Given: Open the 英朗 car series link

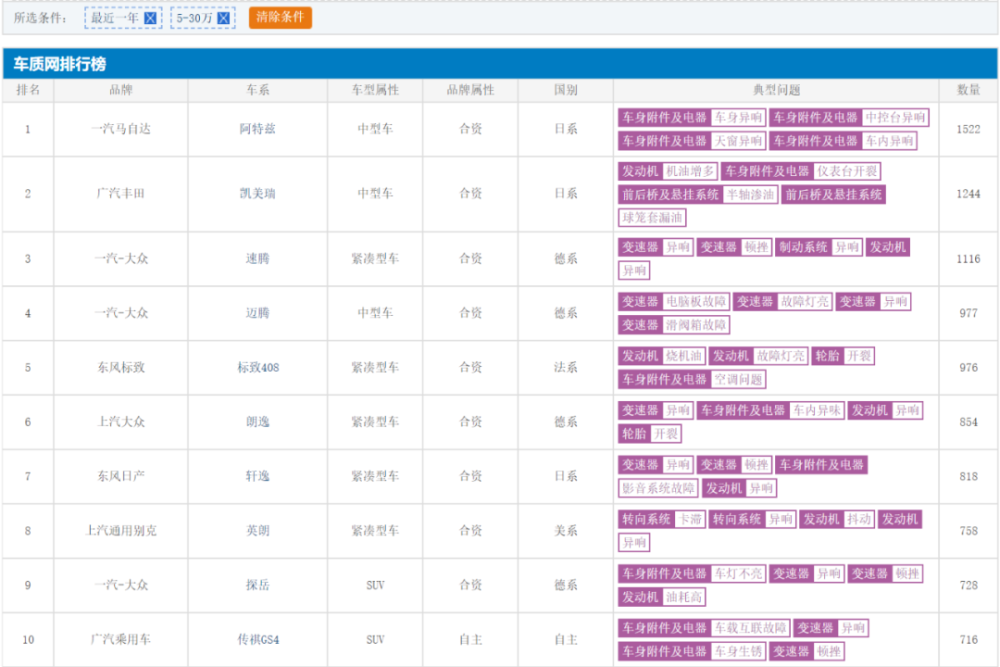Looking at the screenshot, I should pyautogui.click(x=258, y=531).
